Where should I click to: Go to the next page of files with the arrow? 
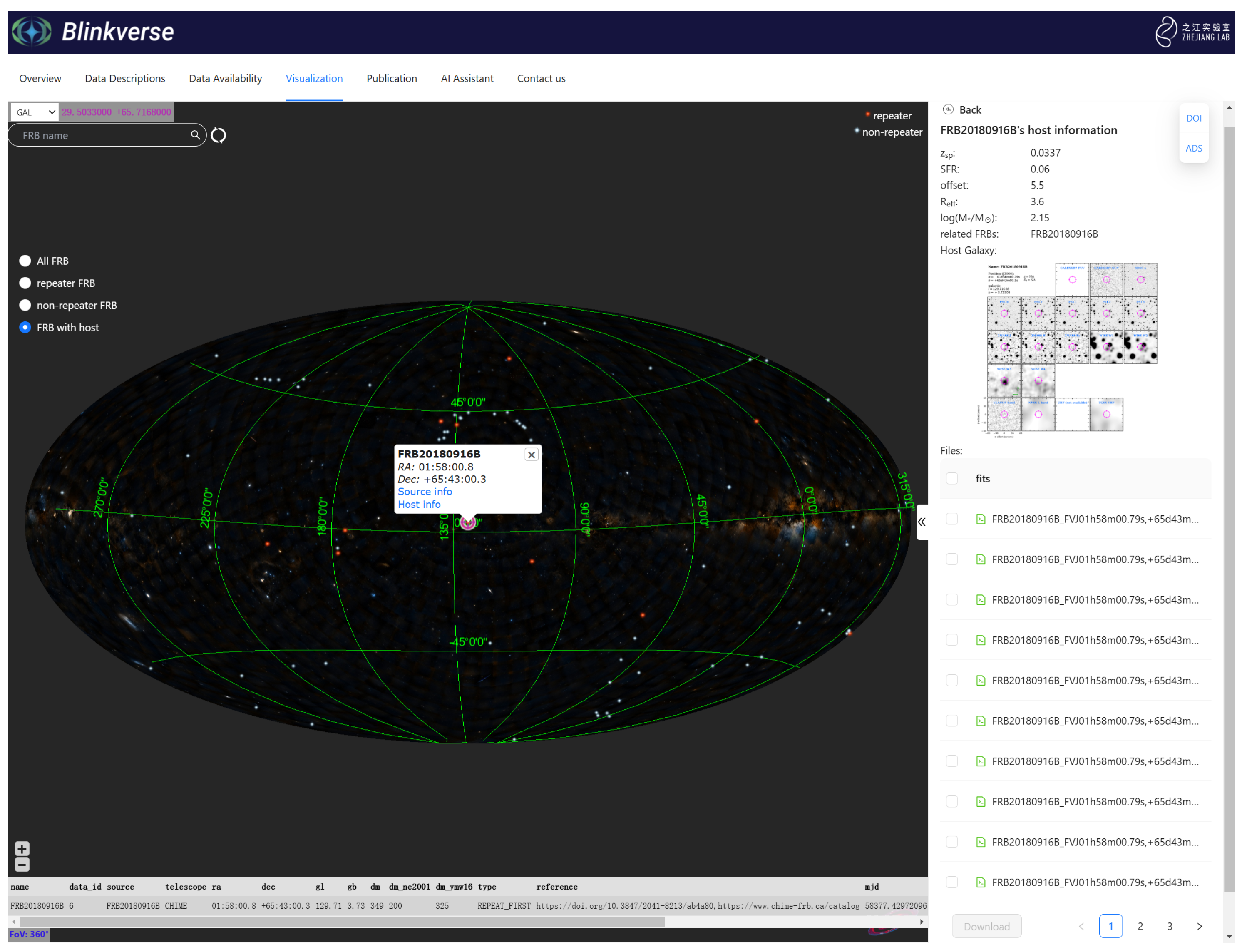click(1200, 926)
